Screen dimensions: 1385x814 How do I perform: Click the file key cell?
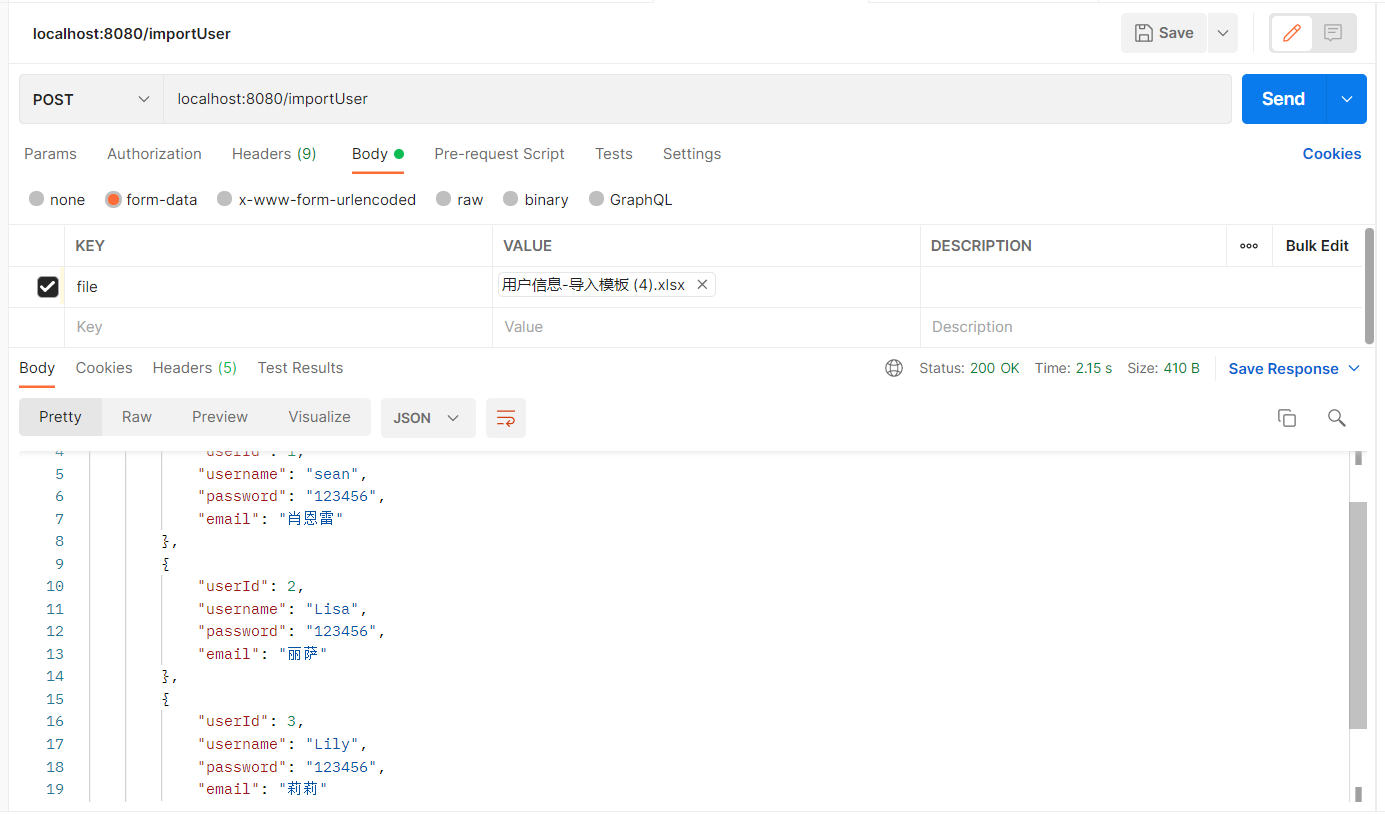pyautogui.click(x=278, y=287)
